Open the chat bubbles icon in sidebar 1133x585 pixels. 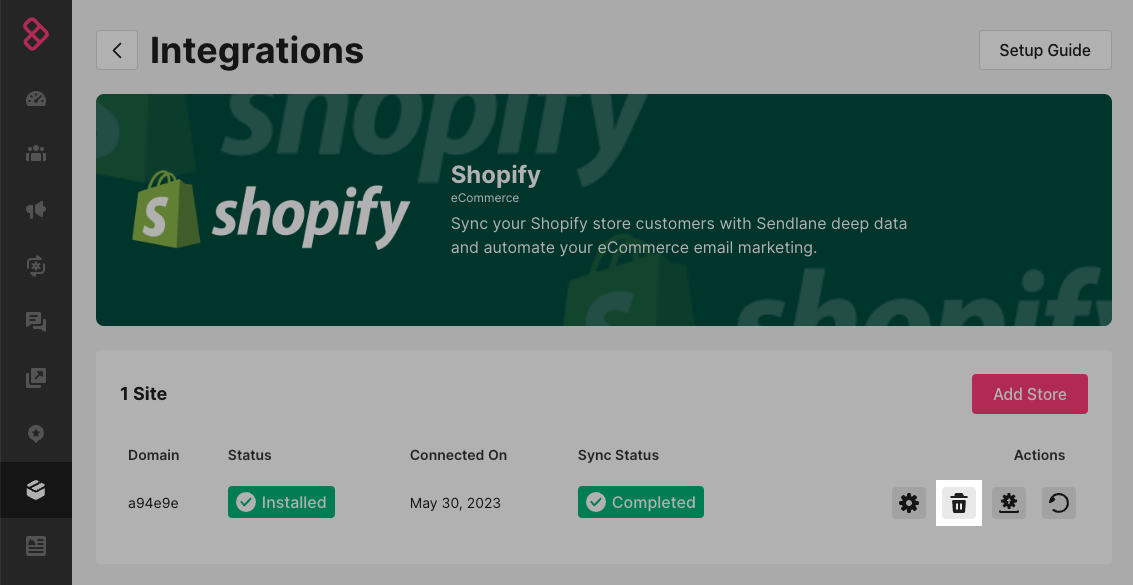[x=36, y=322]
